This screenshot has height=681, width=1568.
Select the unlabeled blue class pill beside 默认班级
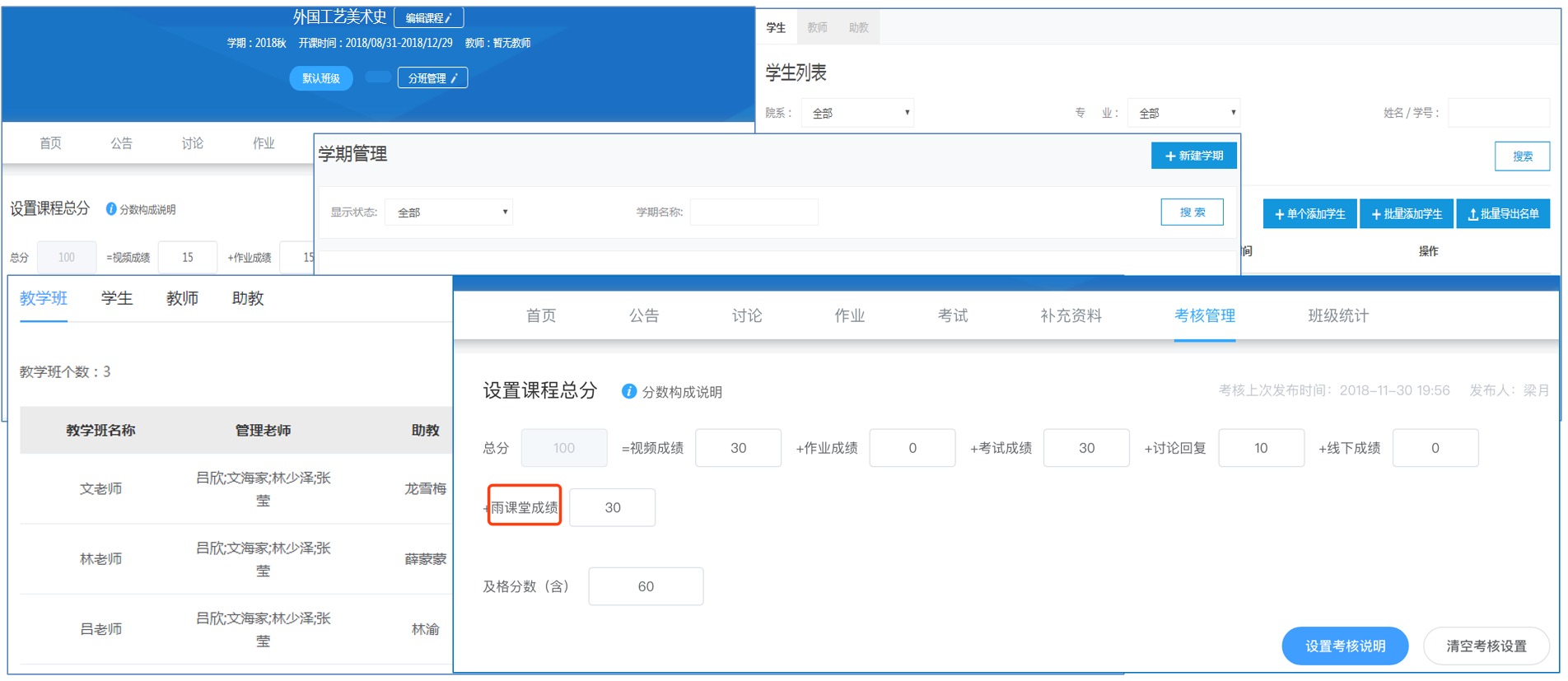(378, 77)
